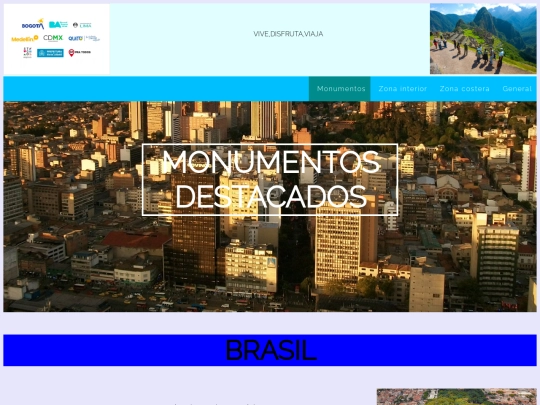Open the Machu Picchu header photo
The image size is (540, 405).
[483, 39]
